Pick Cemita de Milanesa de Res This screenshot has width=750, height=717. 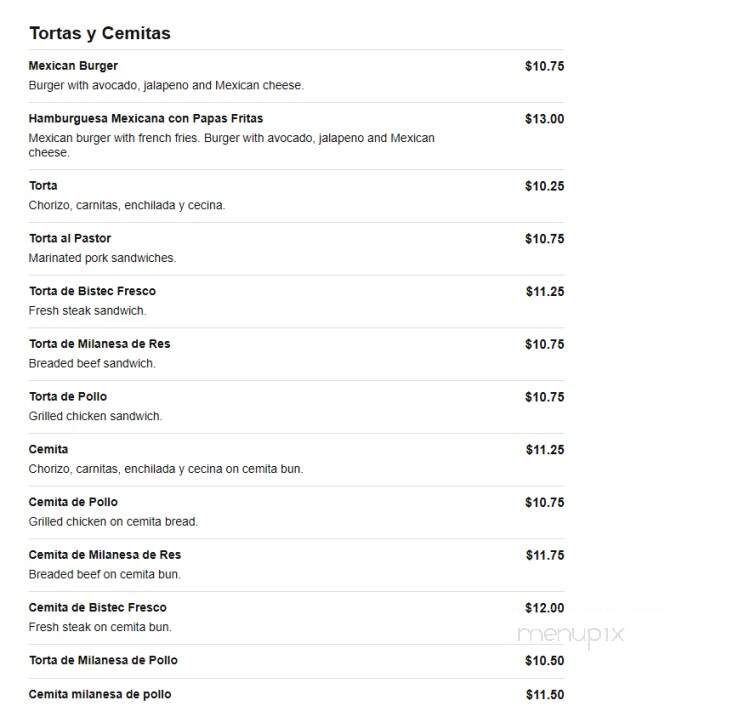(x=105, y=554)
